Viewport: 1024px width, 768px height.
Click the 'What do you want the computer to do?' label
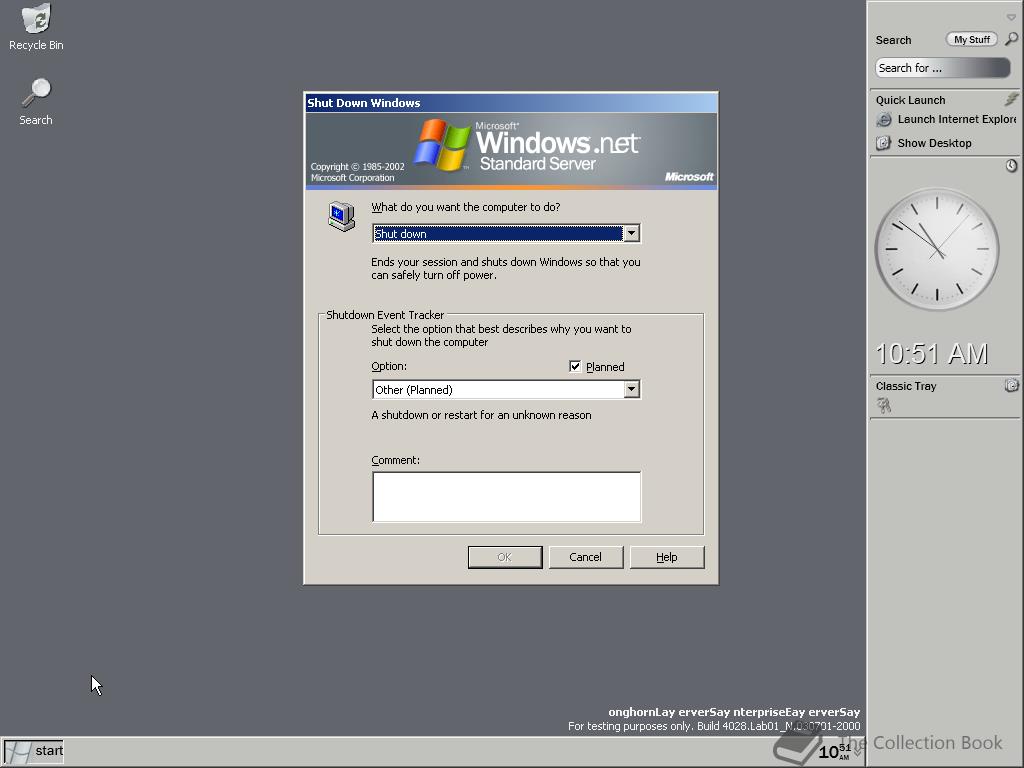466,207
